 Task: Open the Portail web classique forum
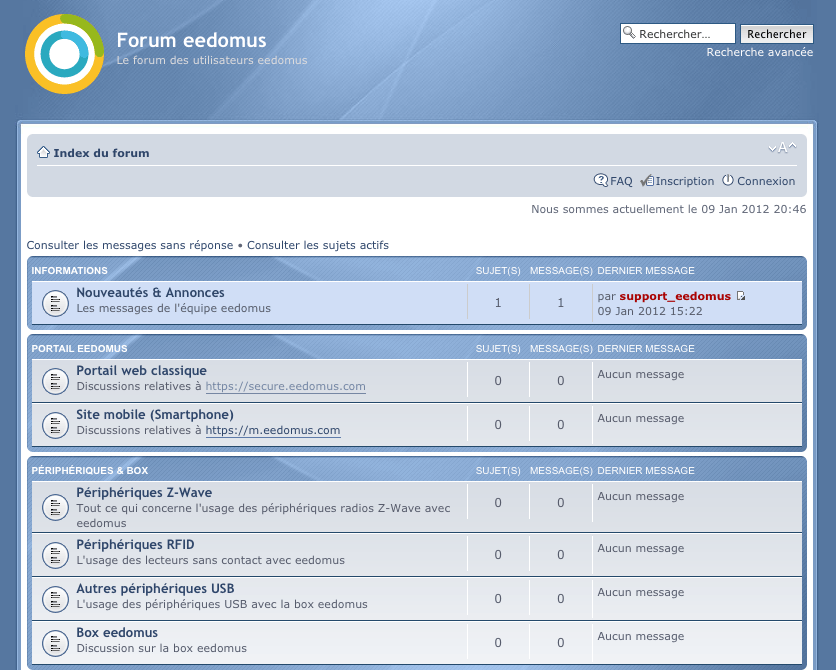[x=141, y=370]
